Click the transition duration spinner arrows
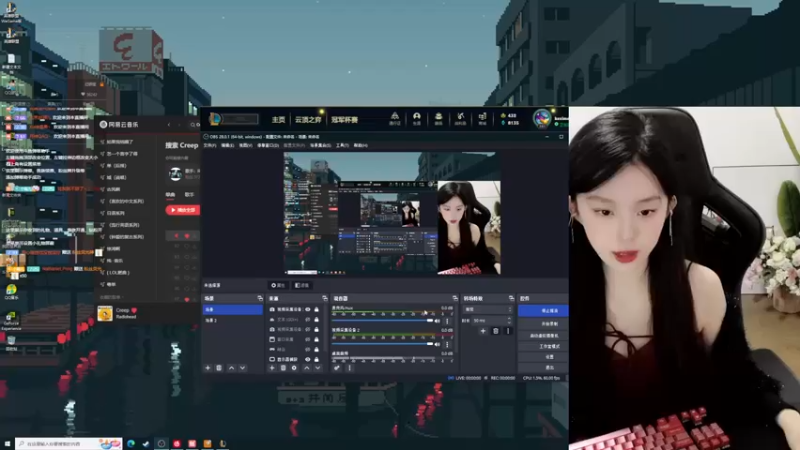 pos(509,320)
